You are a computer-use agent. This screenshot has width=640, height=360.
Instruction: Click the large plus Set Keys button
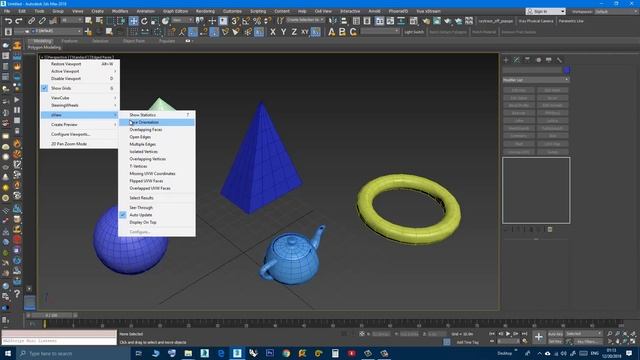[539, 337]
